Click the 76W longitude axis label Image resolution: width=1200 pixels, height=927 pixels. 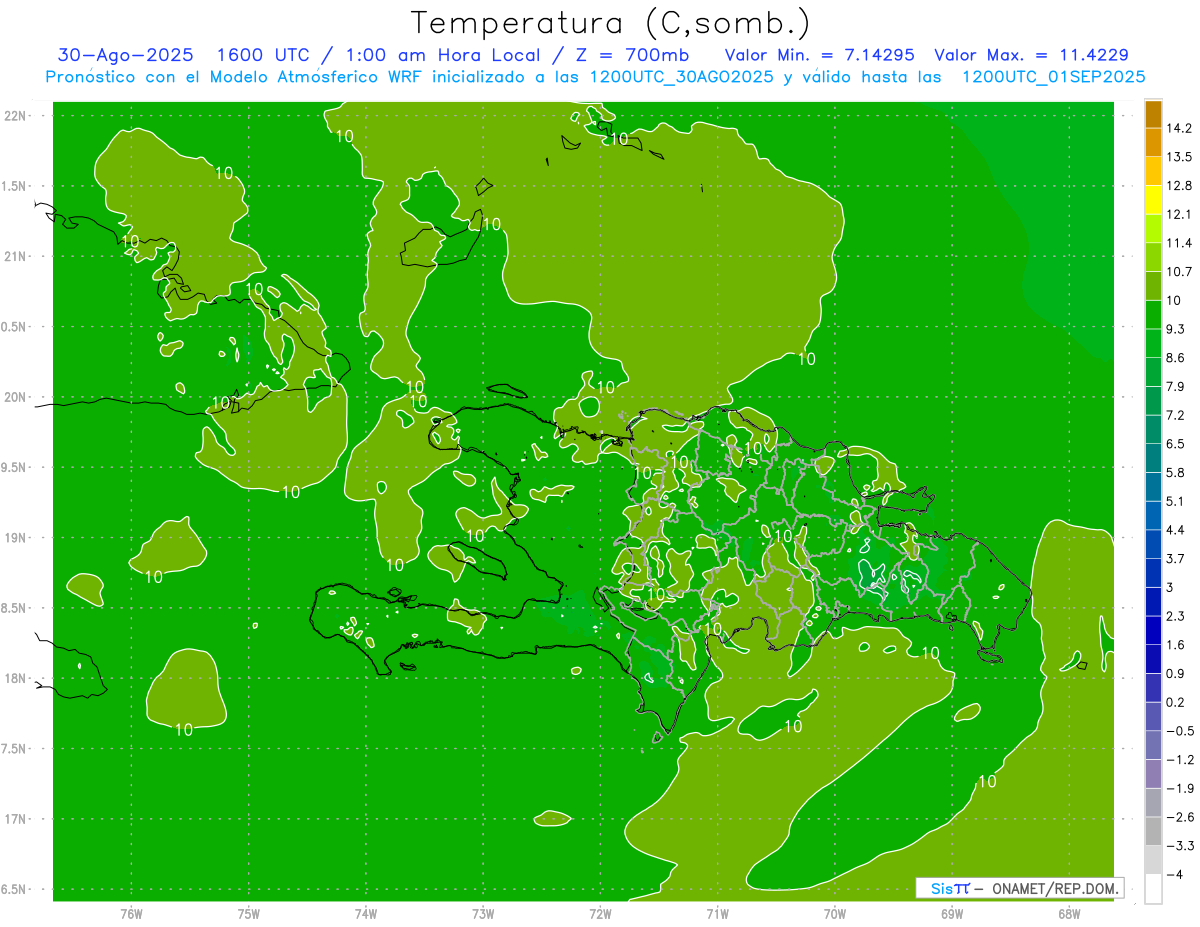pyautogui.click(x=131, y=913)
